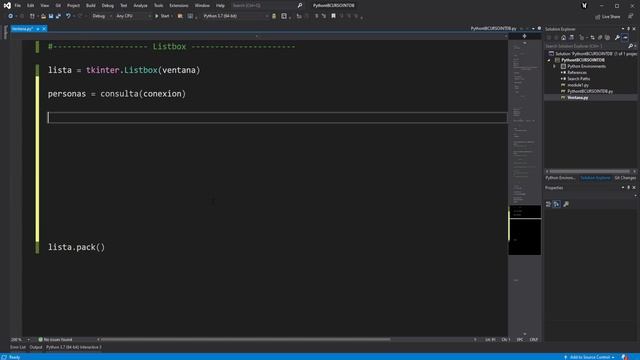640x360 pixels.
Task: Click the Categorized icon in Properties panel
Action: [549, 204]
